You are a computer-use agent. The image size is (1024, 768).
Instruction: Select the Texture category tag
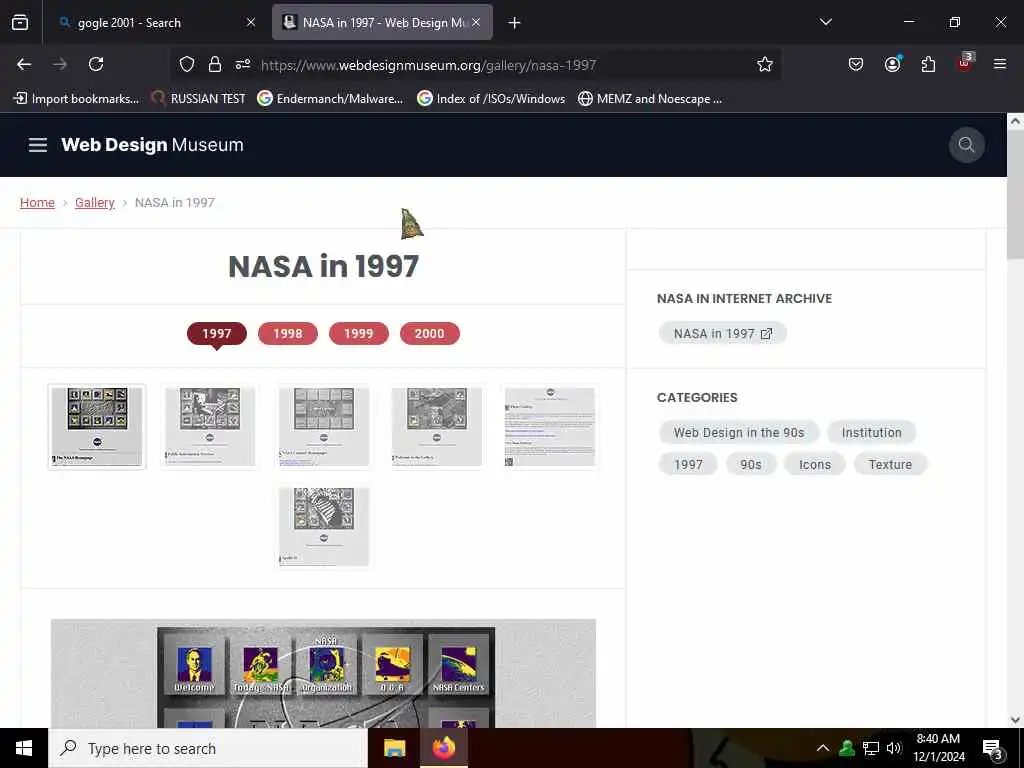click(x=890, y=464)
